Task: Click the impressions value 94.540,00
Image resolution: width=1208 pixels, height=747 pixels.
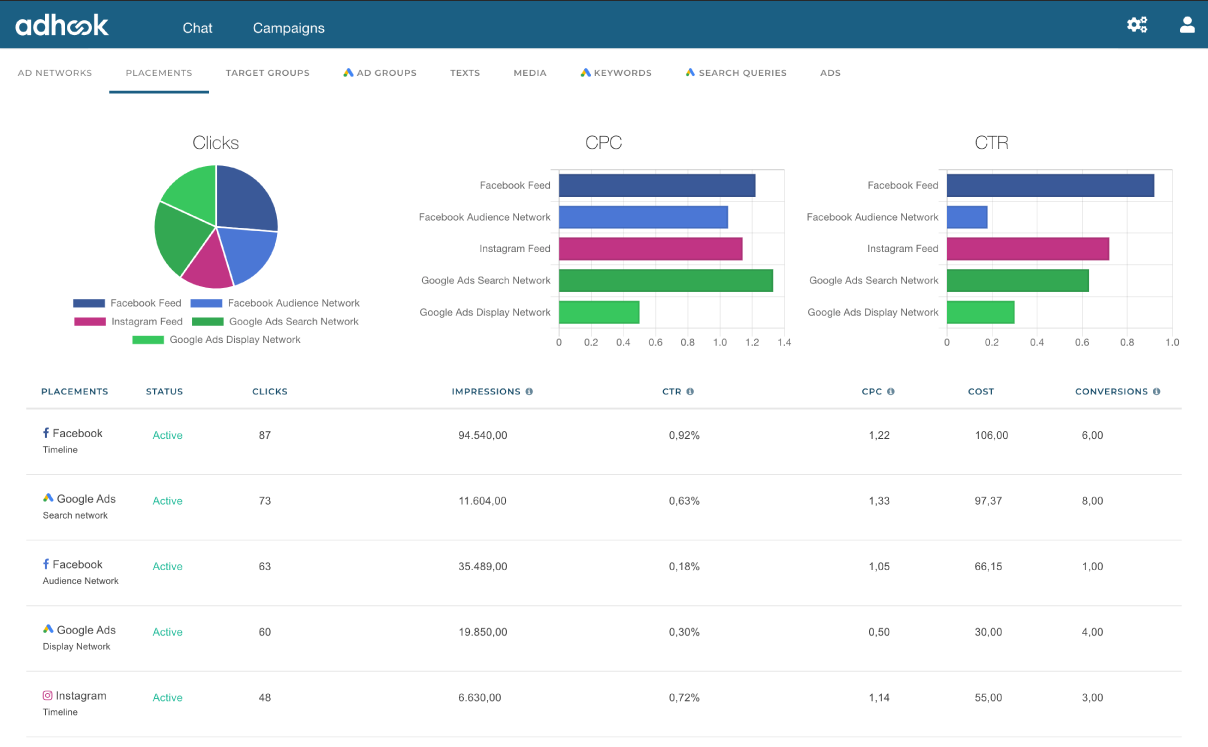Action: [x=483, y=436]
